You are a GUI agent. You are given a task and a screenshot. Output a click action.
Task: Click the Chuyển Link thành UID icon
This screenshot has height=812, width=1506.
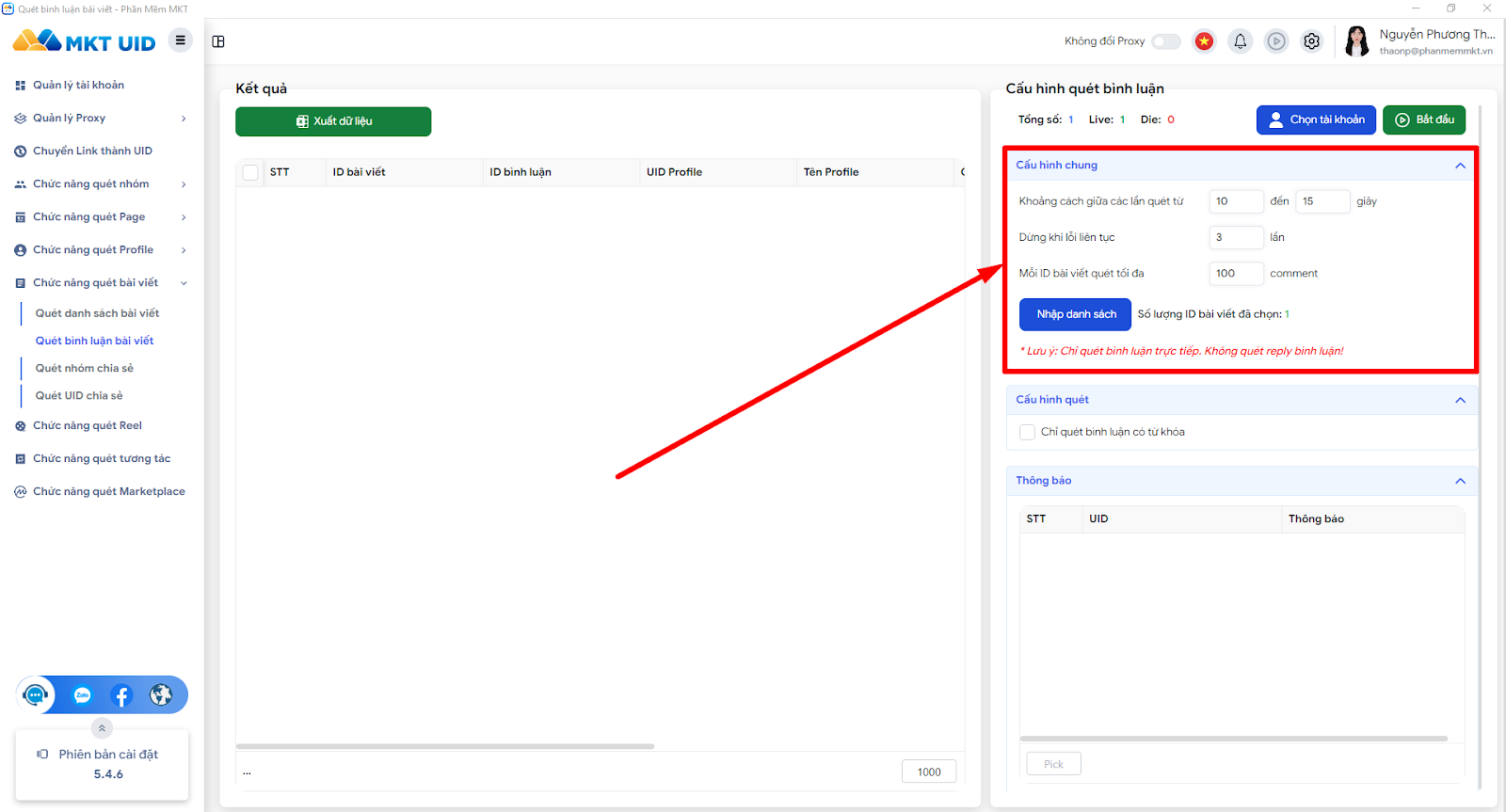(21, 151)
